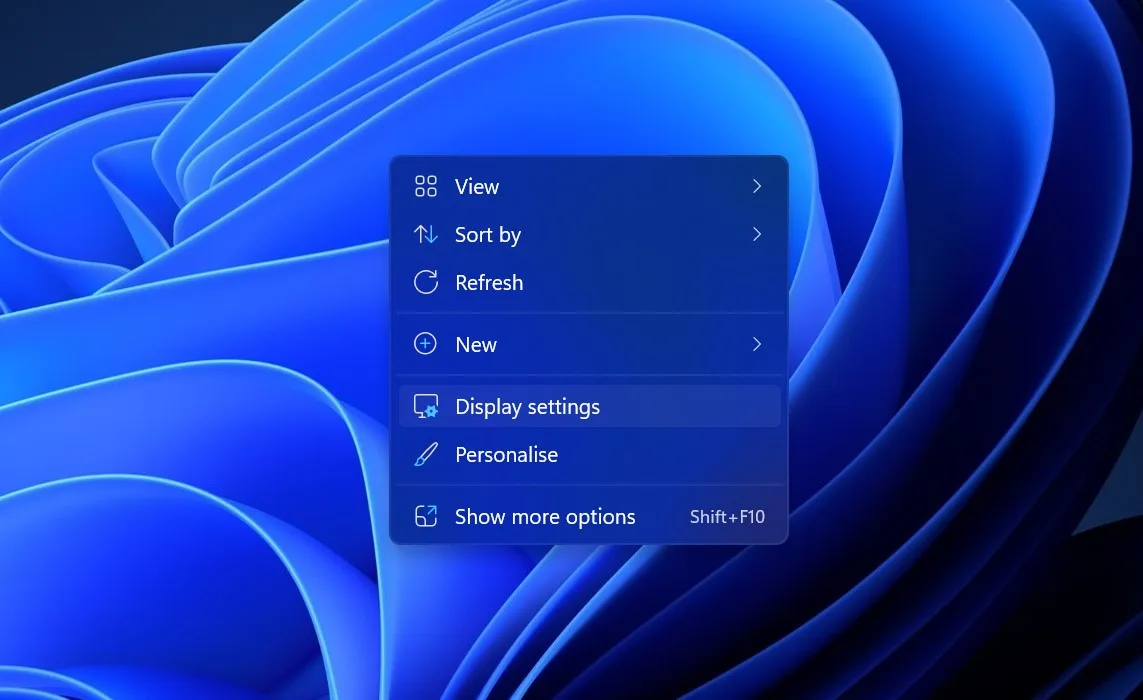Choose Personalise from the context menu

pyautogui.click(x=589, y=454)
